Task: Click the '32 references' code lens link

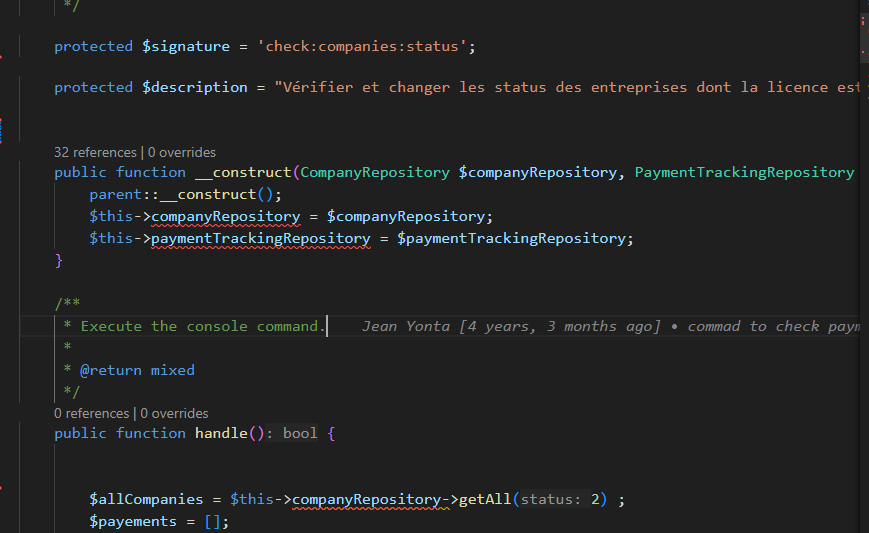Action: (x=95, y=152)
